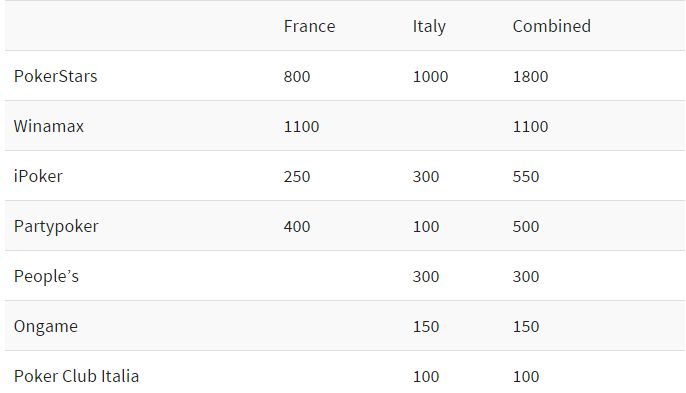
Task: Click PokerStars France value 800
Action: pyautogui.click(x=297, y=77)
